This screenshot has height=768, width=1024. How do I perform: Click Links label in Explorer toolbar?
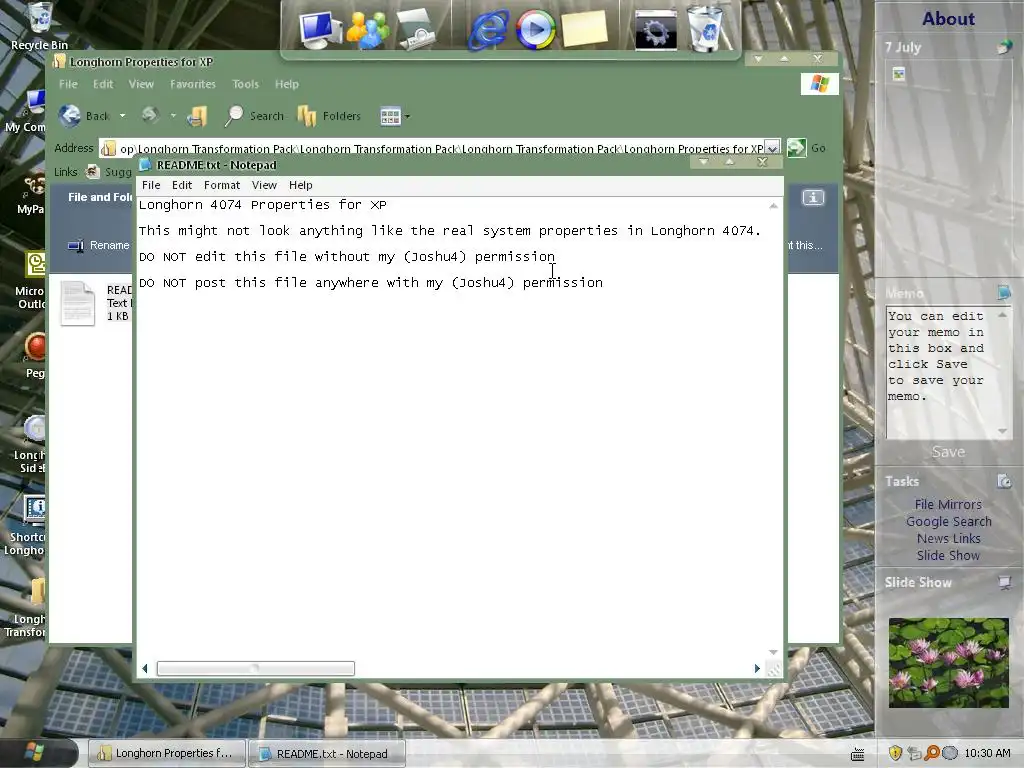65,172
